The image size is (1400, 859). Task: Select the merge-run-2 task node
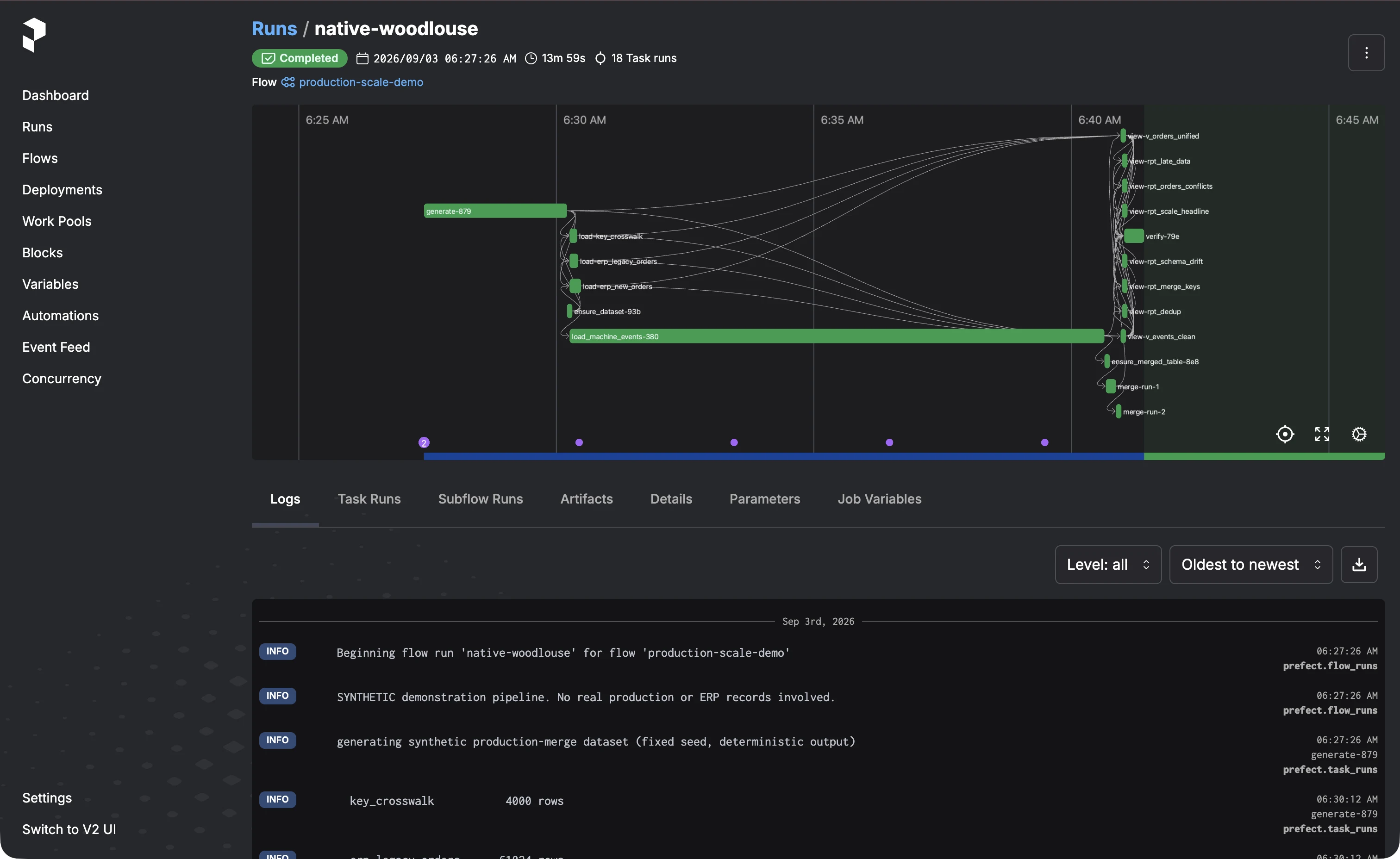coord(1118,412)
